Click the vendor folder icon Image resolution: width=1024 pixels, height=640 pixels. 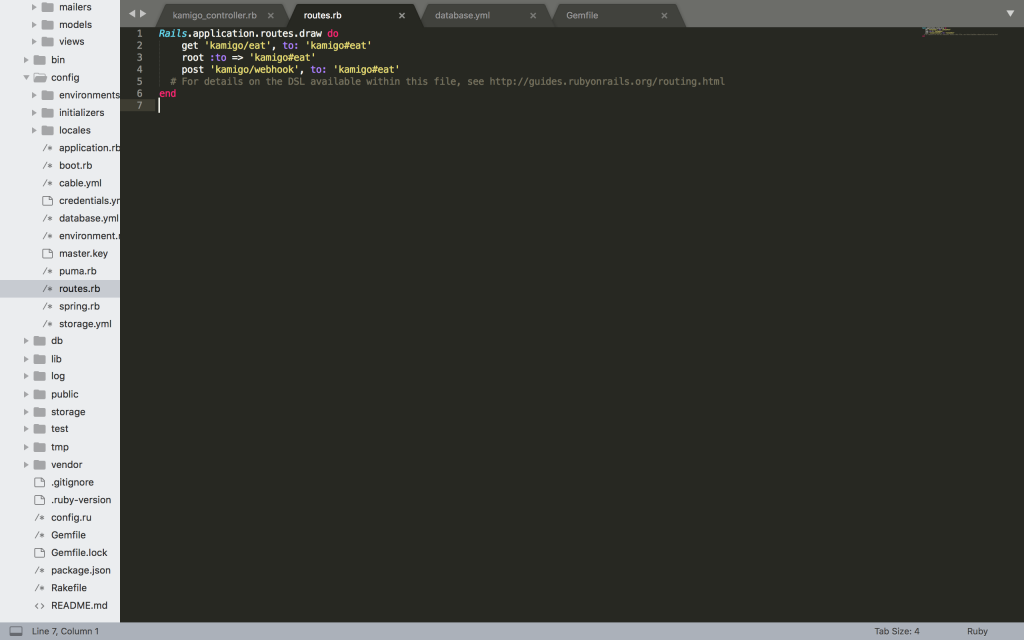coord(40,465)
